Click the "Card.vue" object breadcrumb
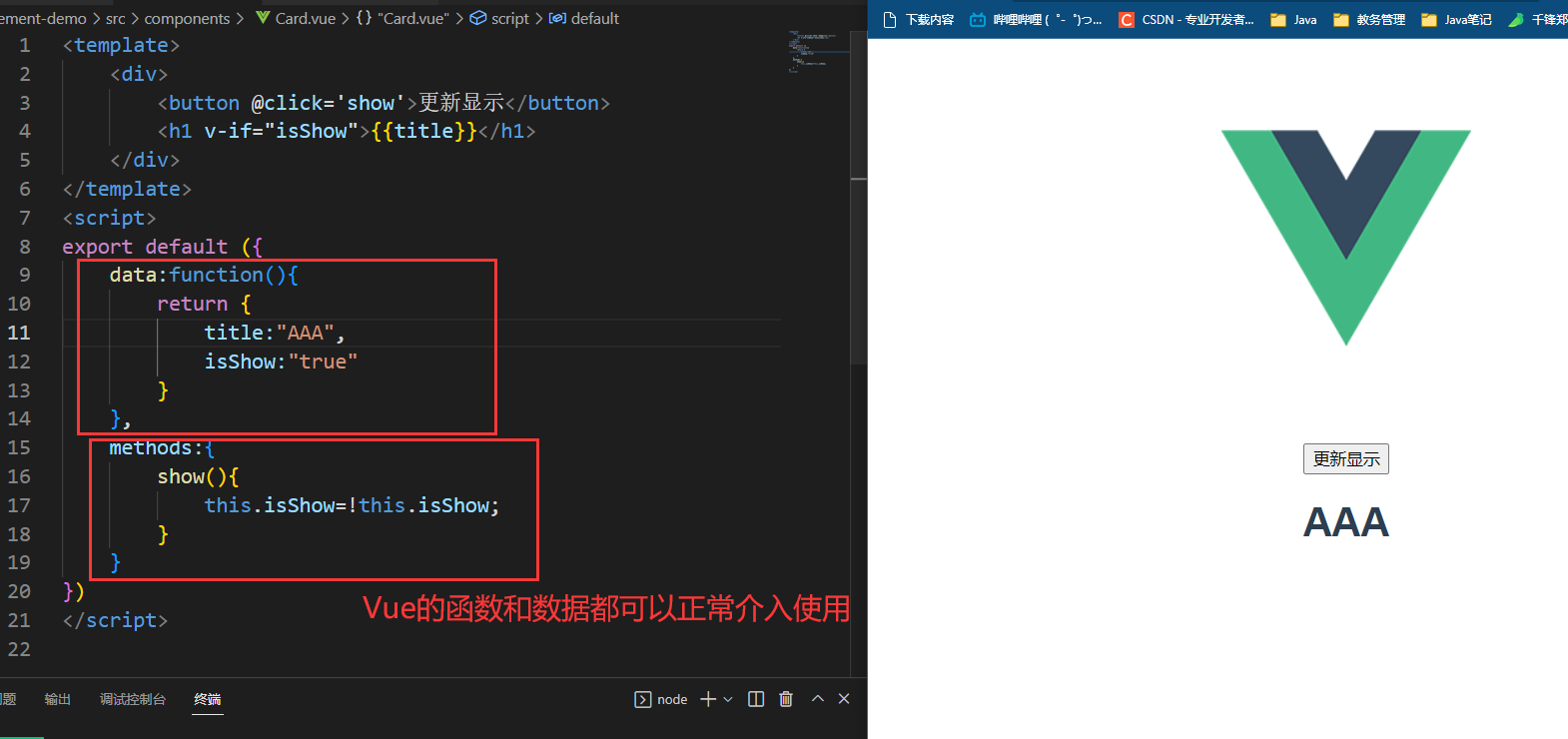1568x739 pixels. [x=402, y=18]
